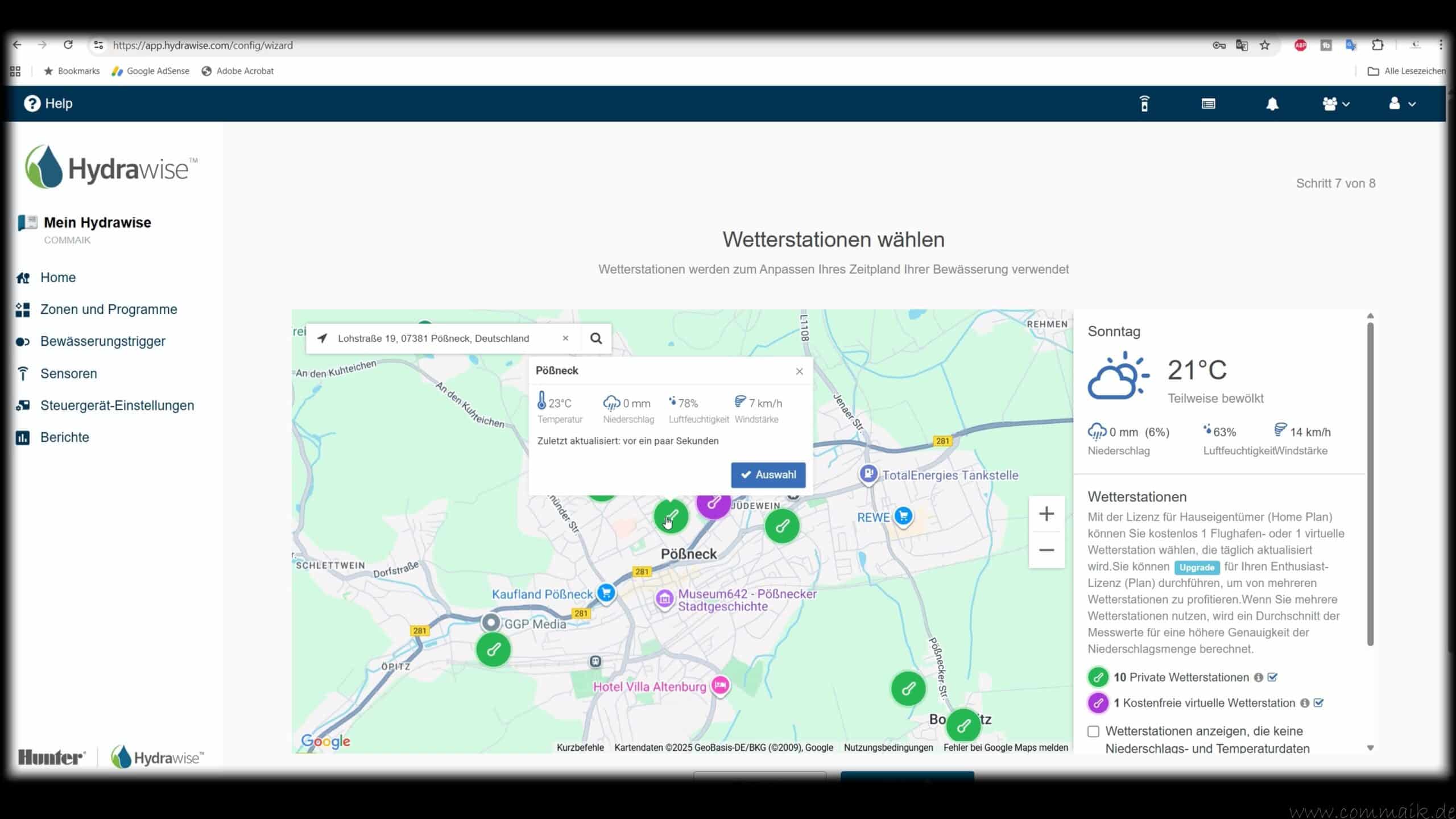Screen dimensions: 1456x819
Task: Enable Wetterstationen anzeigen ohne Niederschlagsdaten checkbox
Action: pos(1093,731)
